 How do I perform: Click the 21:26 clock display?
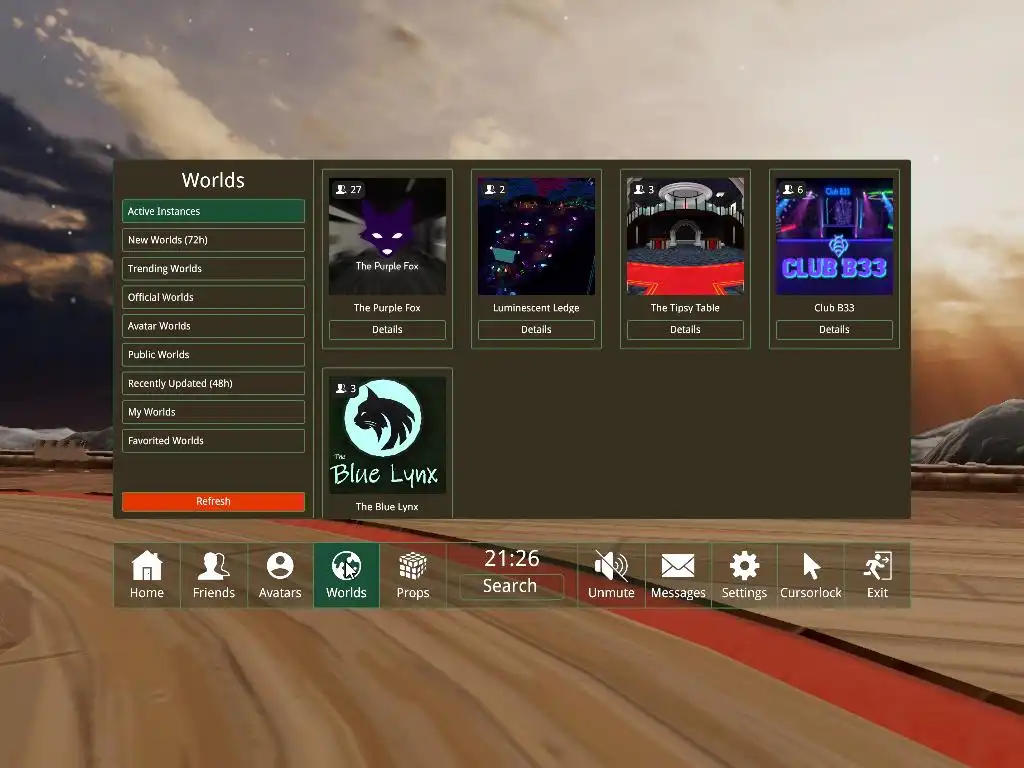point(511,558)
